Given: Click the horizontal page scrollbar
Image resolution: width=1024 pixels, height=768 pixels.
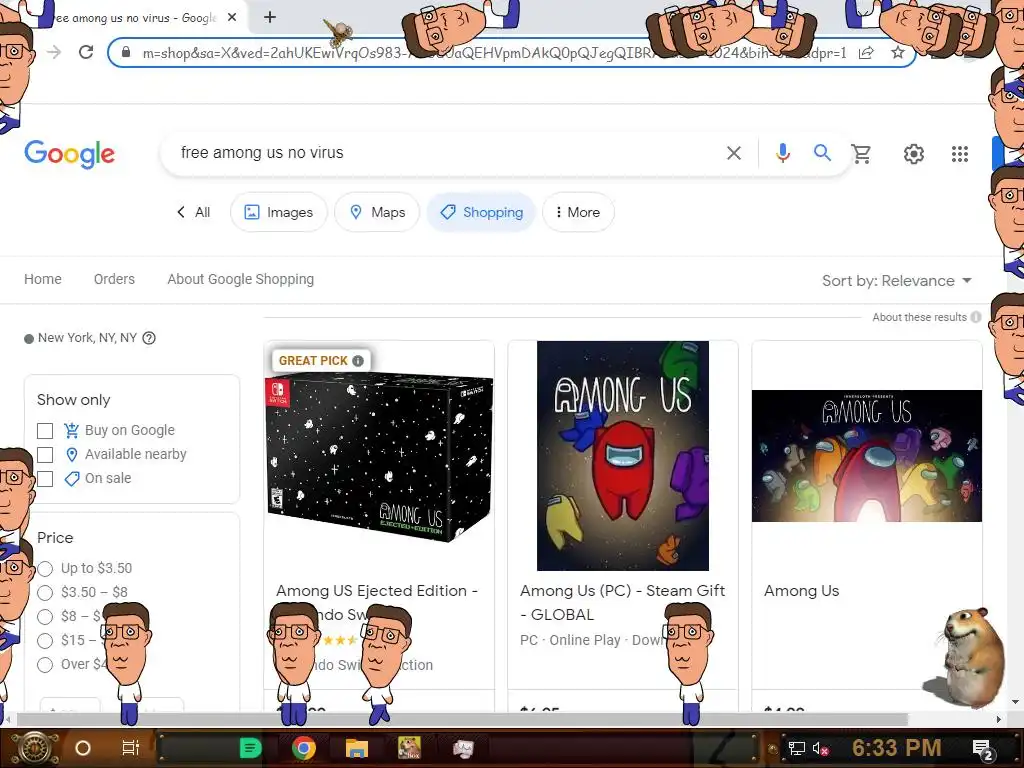Looking at the screenshot, I should click(462, 719).
